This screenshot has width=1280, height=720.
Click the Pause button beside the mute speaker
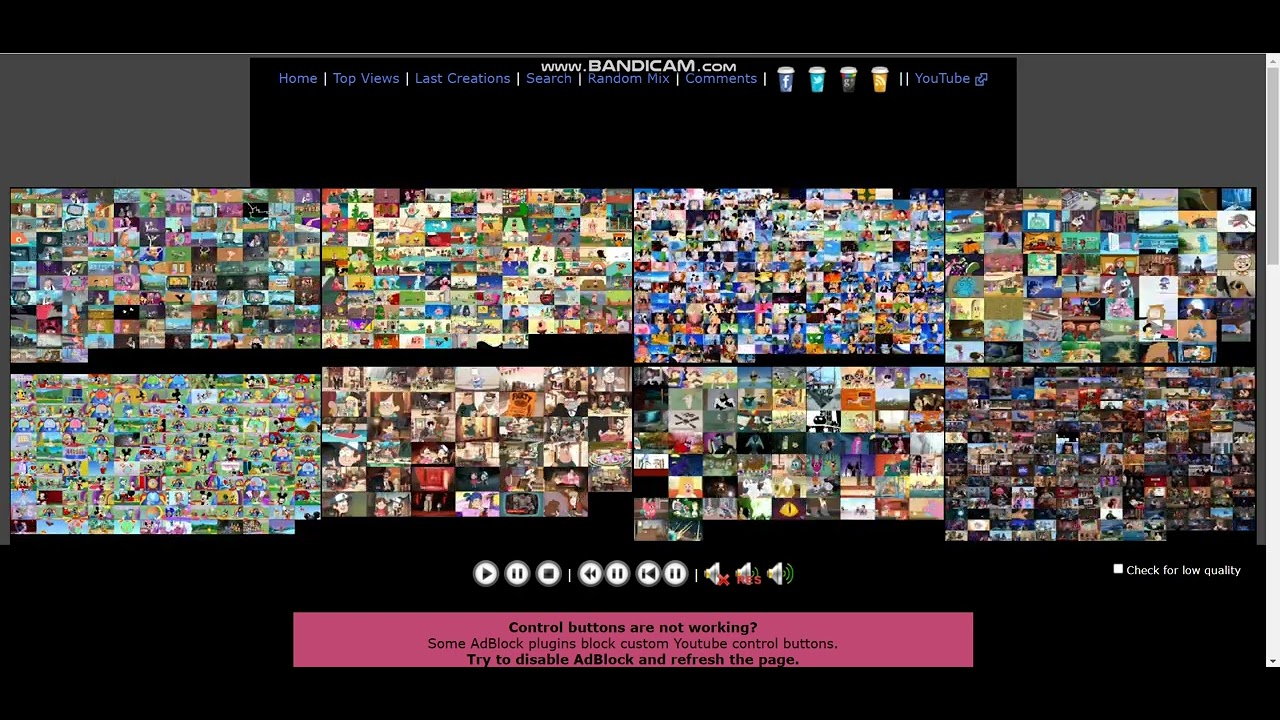pos(675,573)
